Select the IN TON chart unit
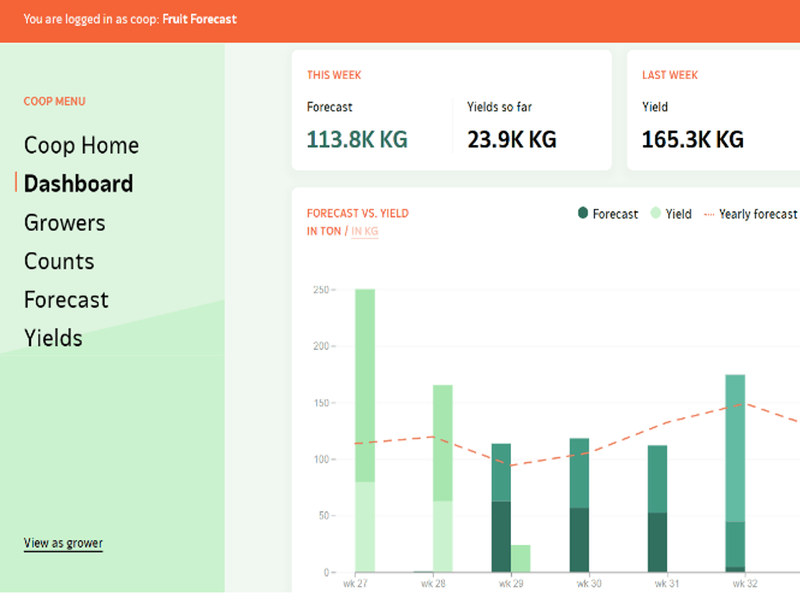 pyautogui.click(x=324, y=231)
